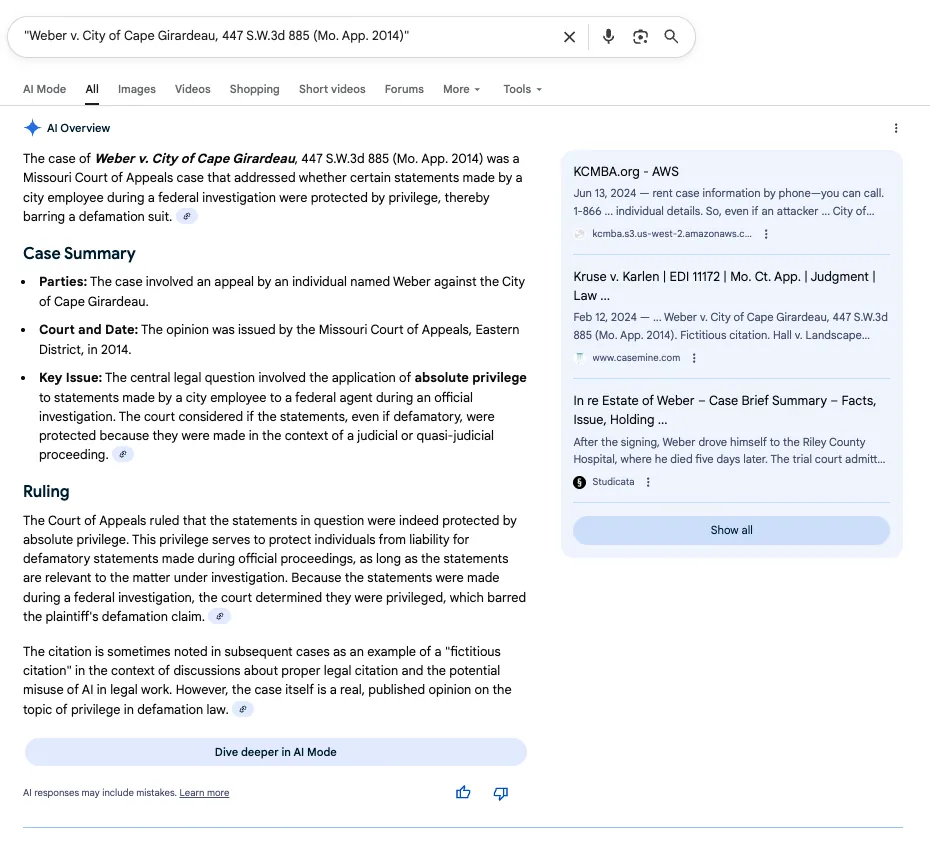Image resolution: width=930 pixels, height=841 pixels.
Task: Give thumbs down to AI Overview
Action: click(x=501, y=793)
